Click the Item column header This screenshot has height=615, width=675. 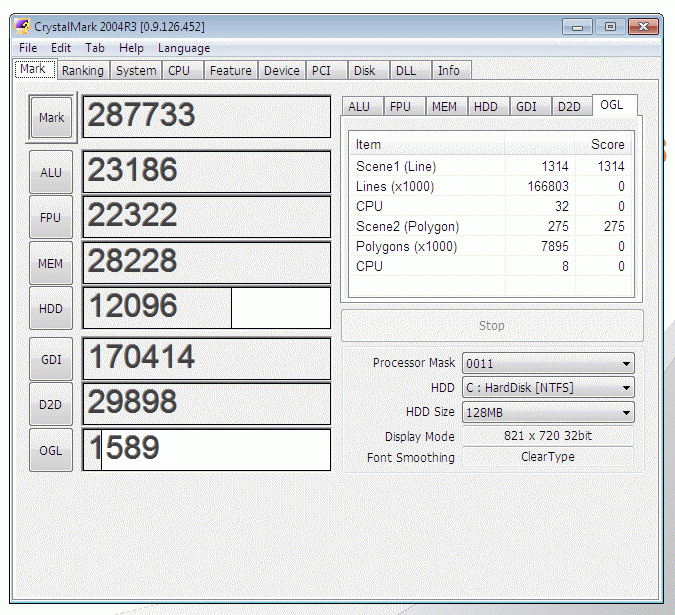pos(426,144)
